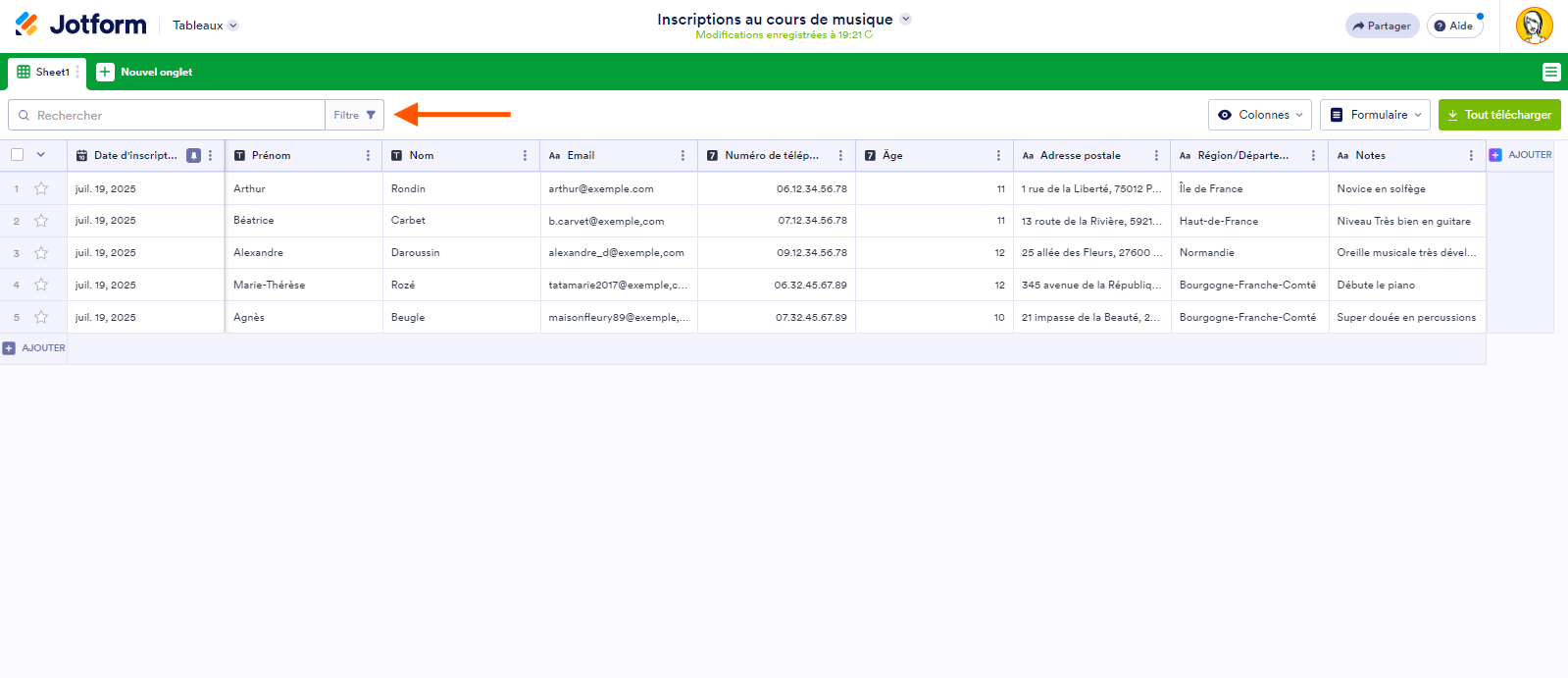
Task: Open the Filtre dropdown
Action: click(x=354, y=115)
